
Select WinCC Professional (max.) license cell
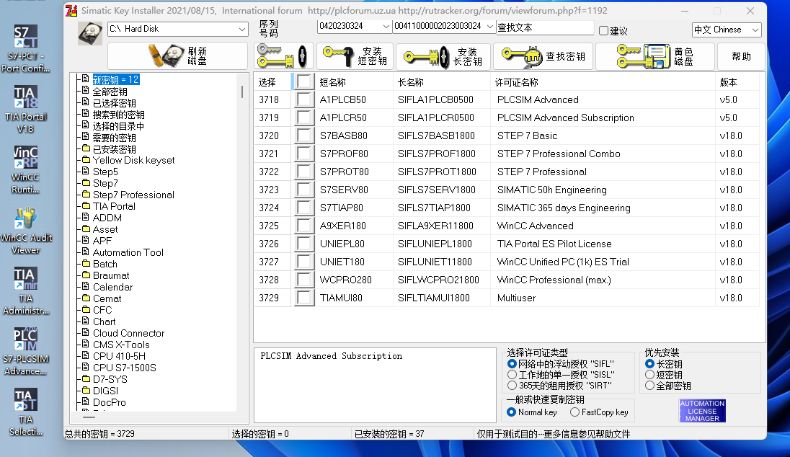coord(554,280)
